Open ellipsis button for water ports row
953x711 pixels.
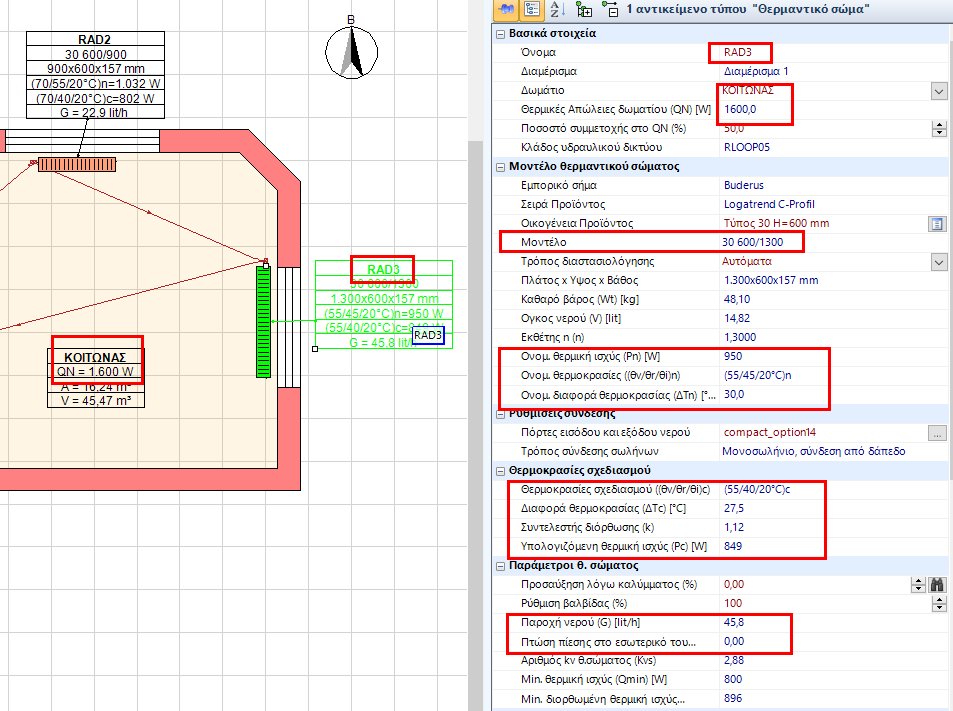point(937,433)
